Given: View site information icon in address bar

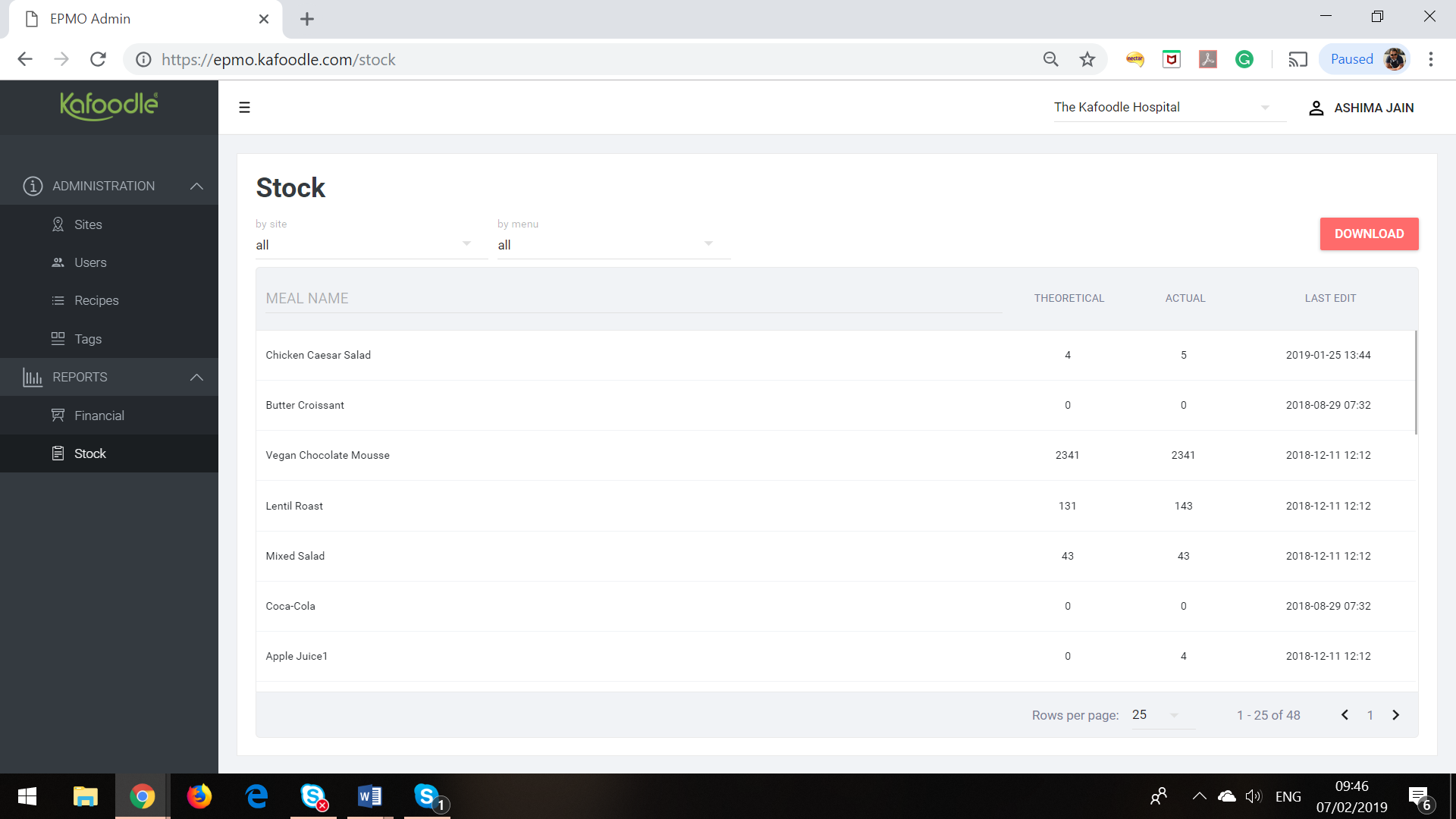Looking at the screenshot, I should point(143,59).
